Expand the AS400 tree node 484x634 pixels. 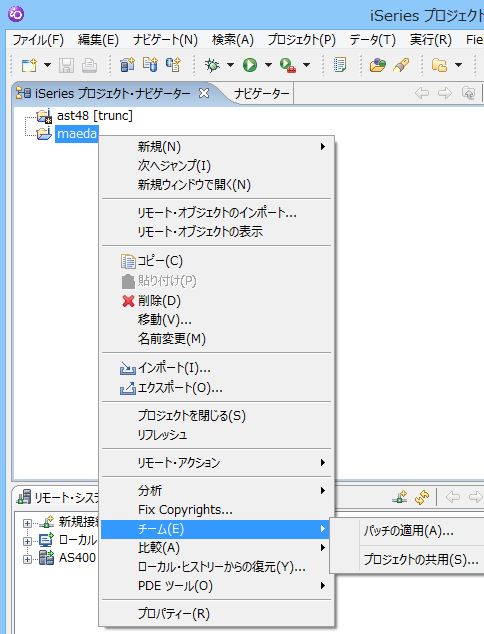pyautogui.click(x=27, y=559)
